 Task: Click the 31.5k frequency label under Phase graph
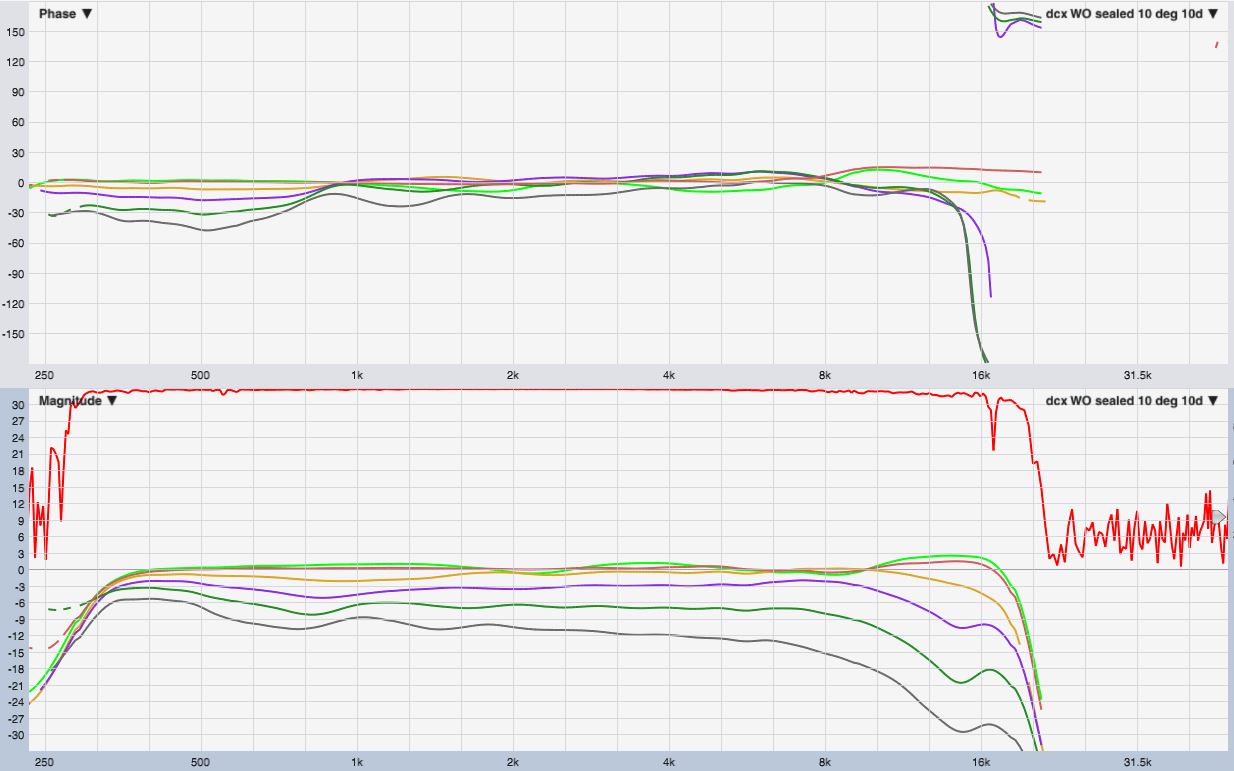[x=1137, y=375]
